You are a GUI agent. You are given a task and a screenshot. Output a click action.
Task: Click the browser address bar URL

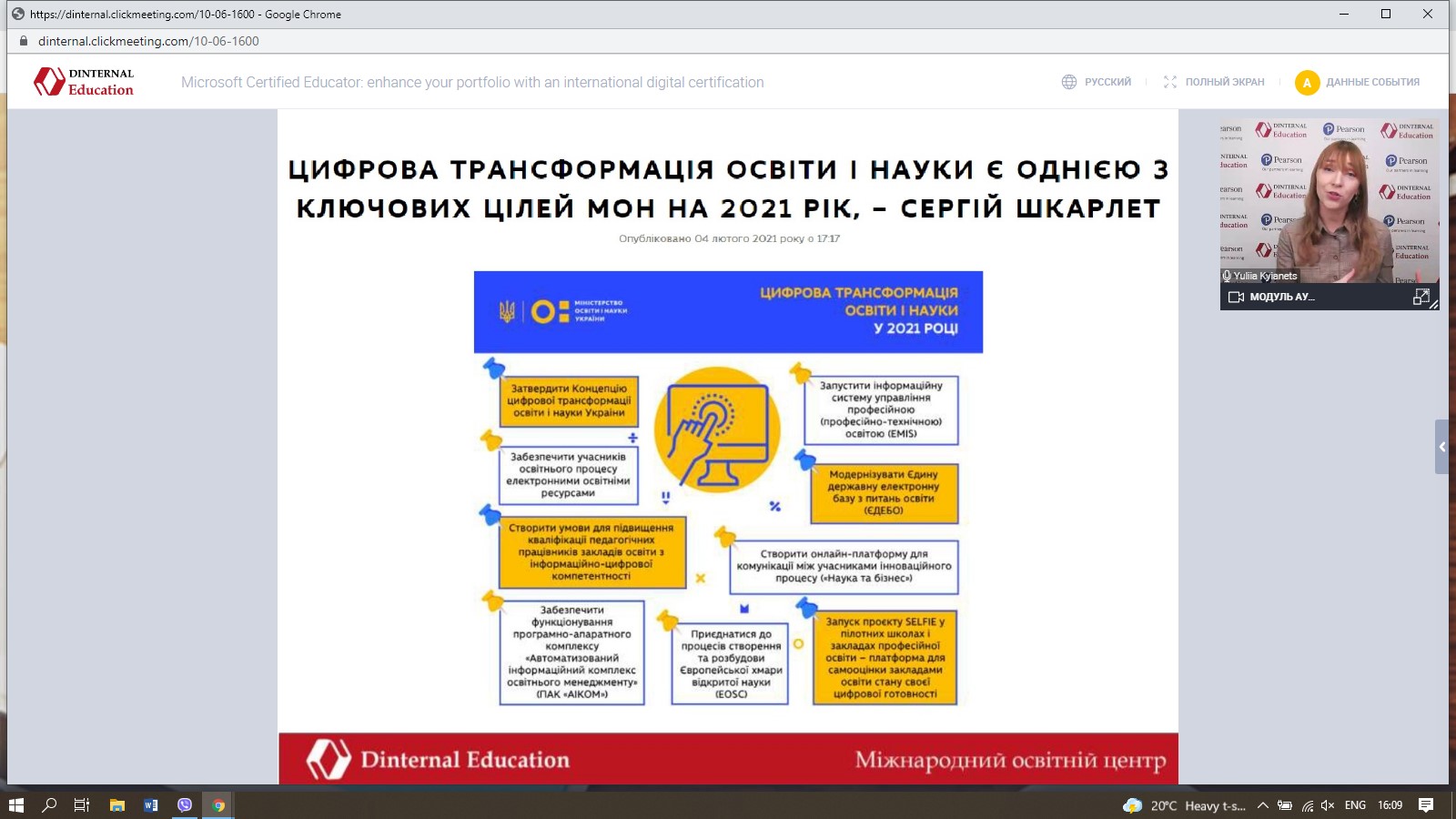pos(148,41)
